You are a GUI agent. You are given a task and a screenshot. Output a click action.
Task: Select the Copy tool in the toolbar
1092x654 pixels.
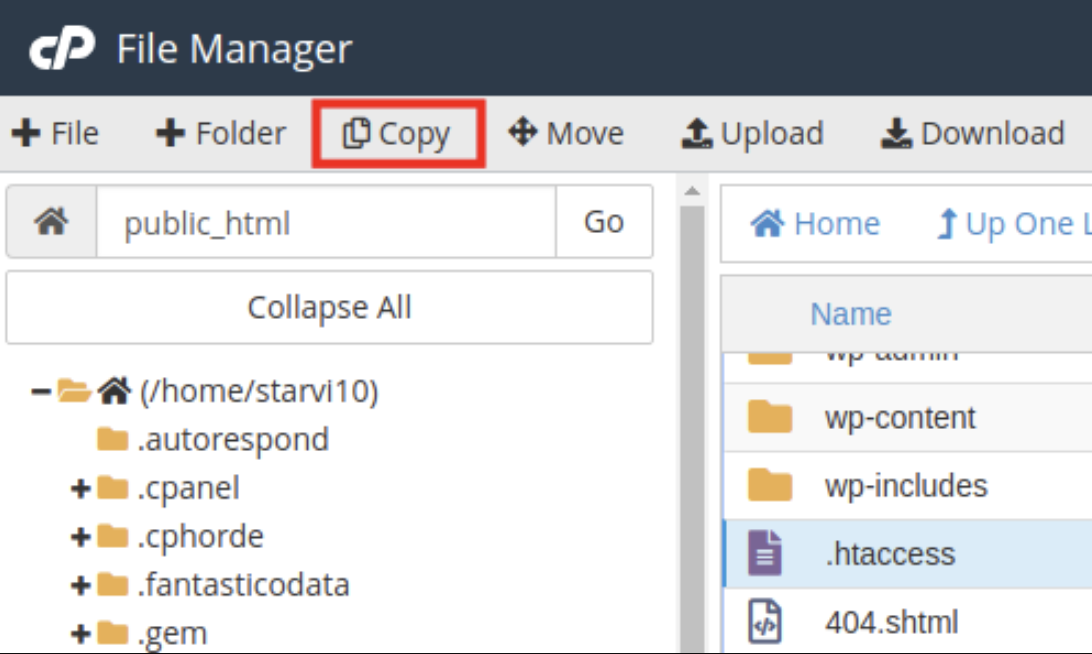[x=398, y=132]
